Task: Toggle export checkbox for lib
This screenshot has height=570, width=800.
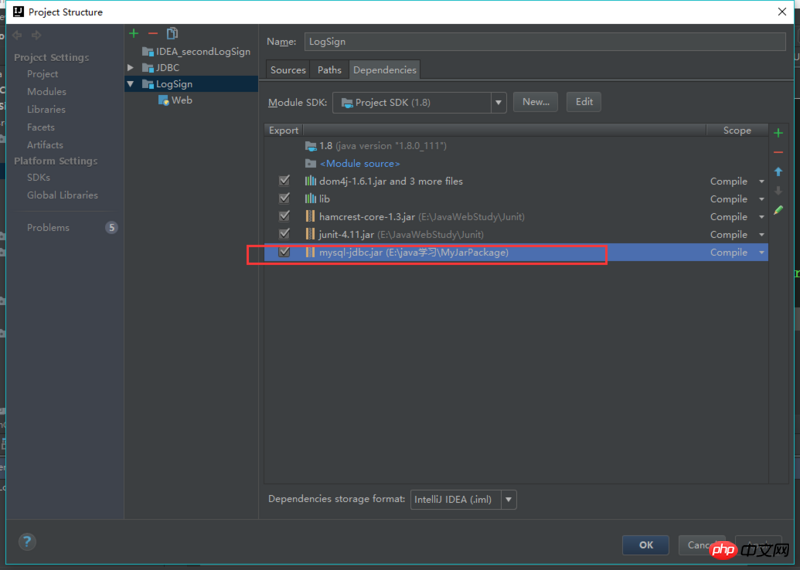Action: click(284, 199)
